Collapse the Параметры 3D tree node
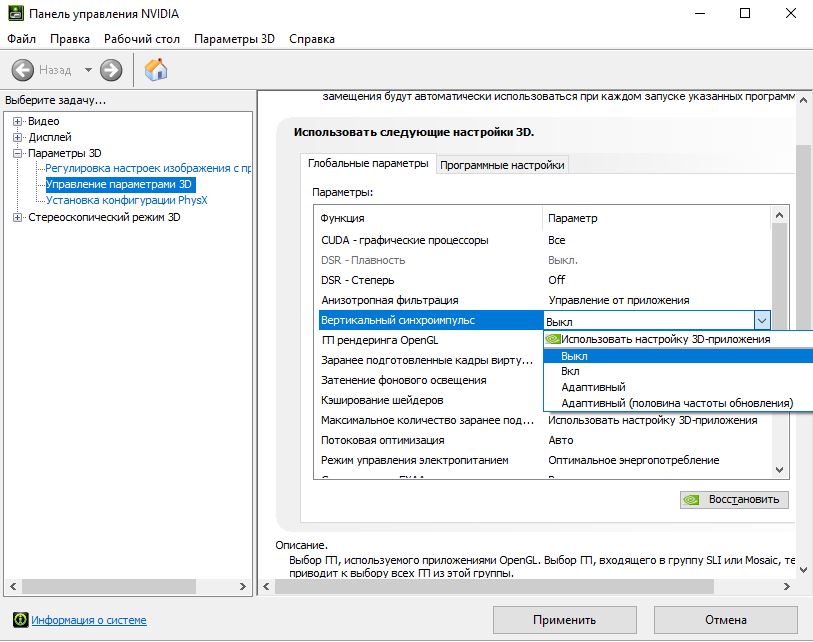813x642 pixels. tap(18, 153)
